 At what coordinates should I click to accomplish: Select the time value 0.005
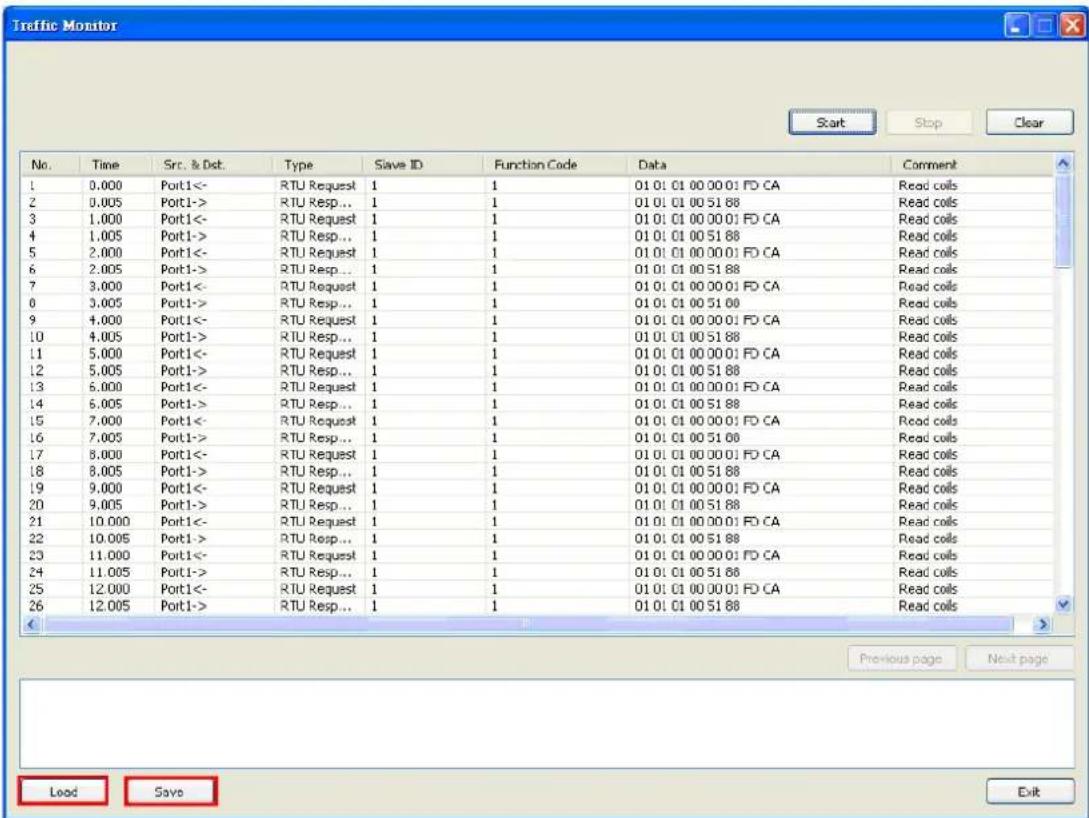(x=106, y=203)
